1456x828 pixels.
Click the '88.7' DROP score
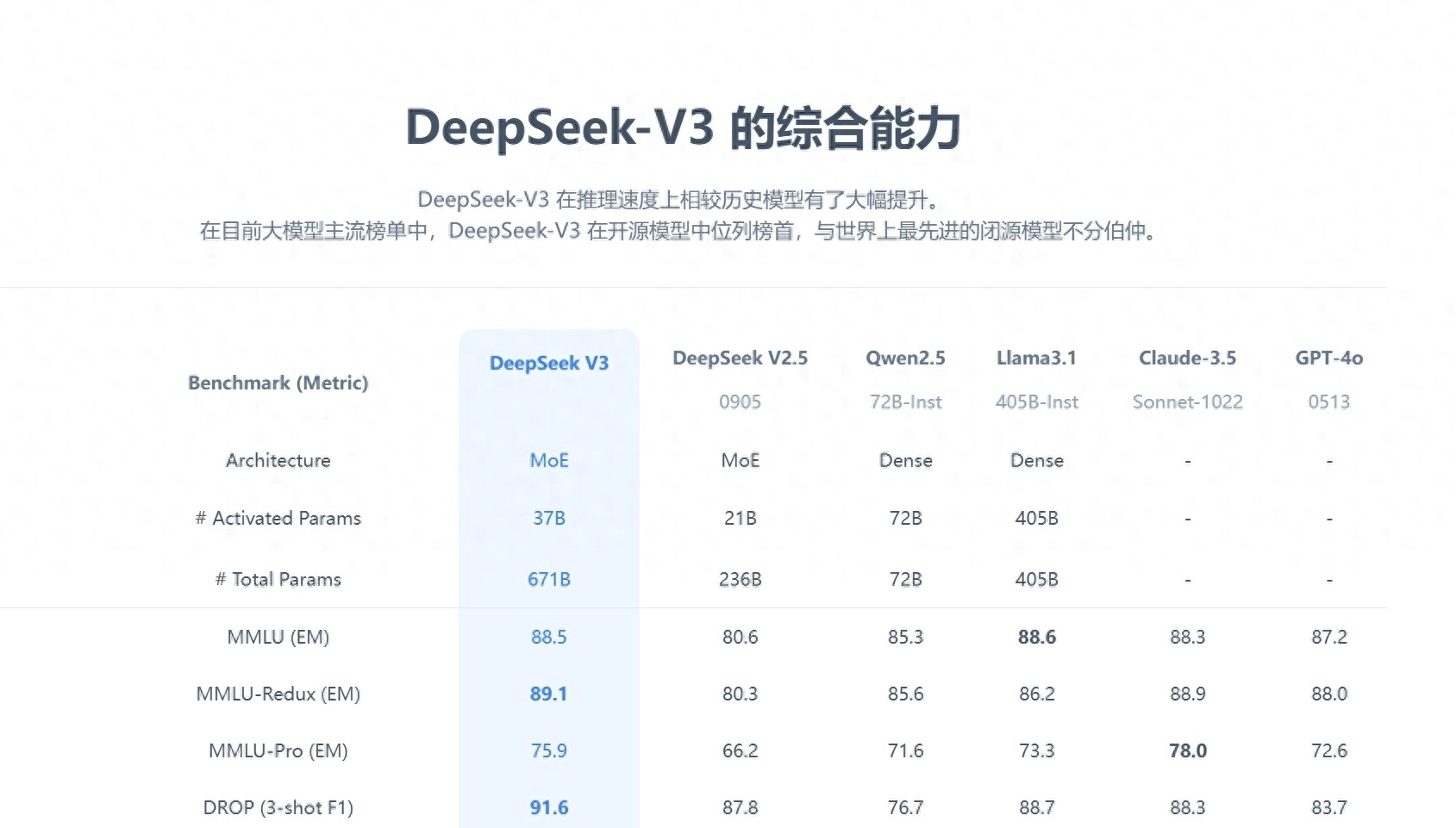[1036, 807]
